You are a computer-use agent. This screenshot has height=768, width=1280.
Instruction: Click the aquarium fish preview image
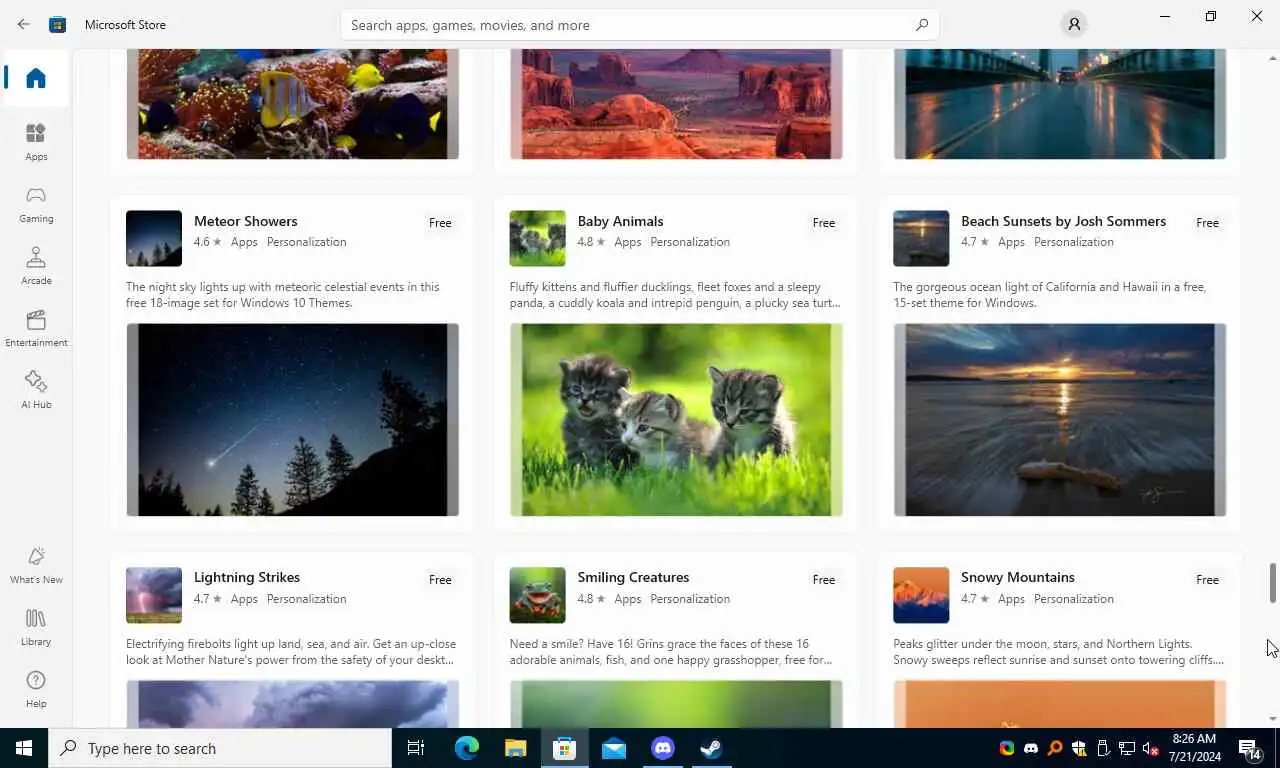tap(292, 104)
